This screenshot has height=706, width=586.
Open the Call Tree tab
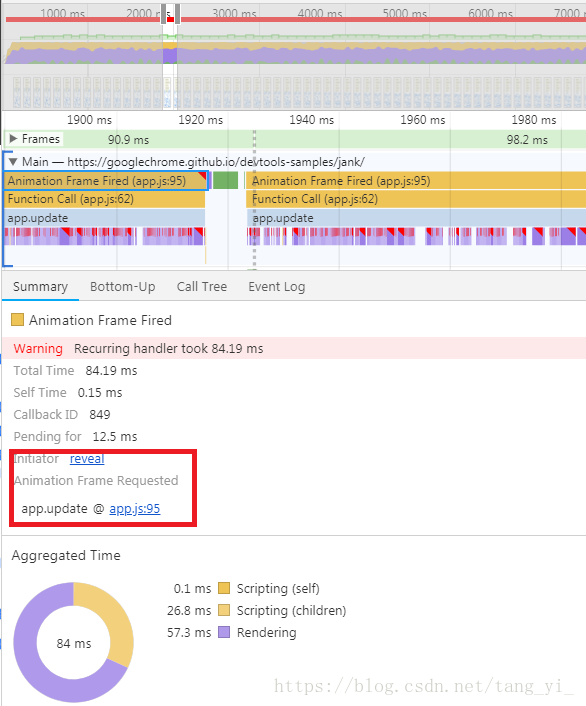pyautogui.click(x=202, y=287)
